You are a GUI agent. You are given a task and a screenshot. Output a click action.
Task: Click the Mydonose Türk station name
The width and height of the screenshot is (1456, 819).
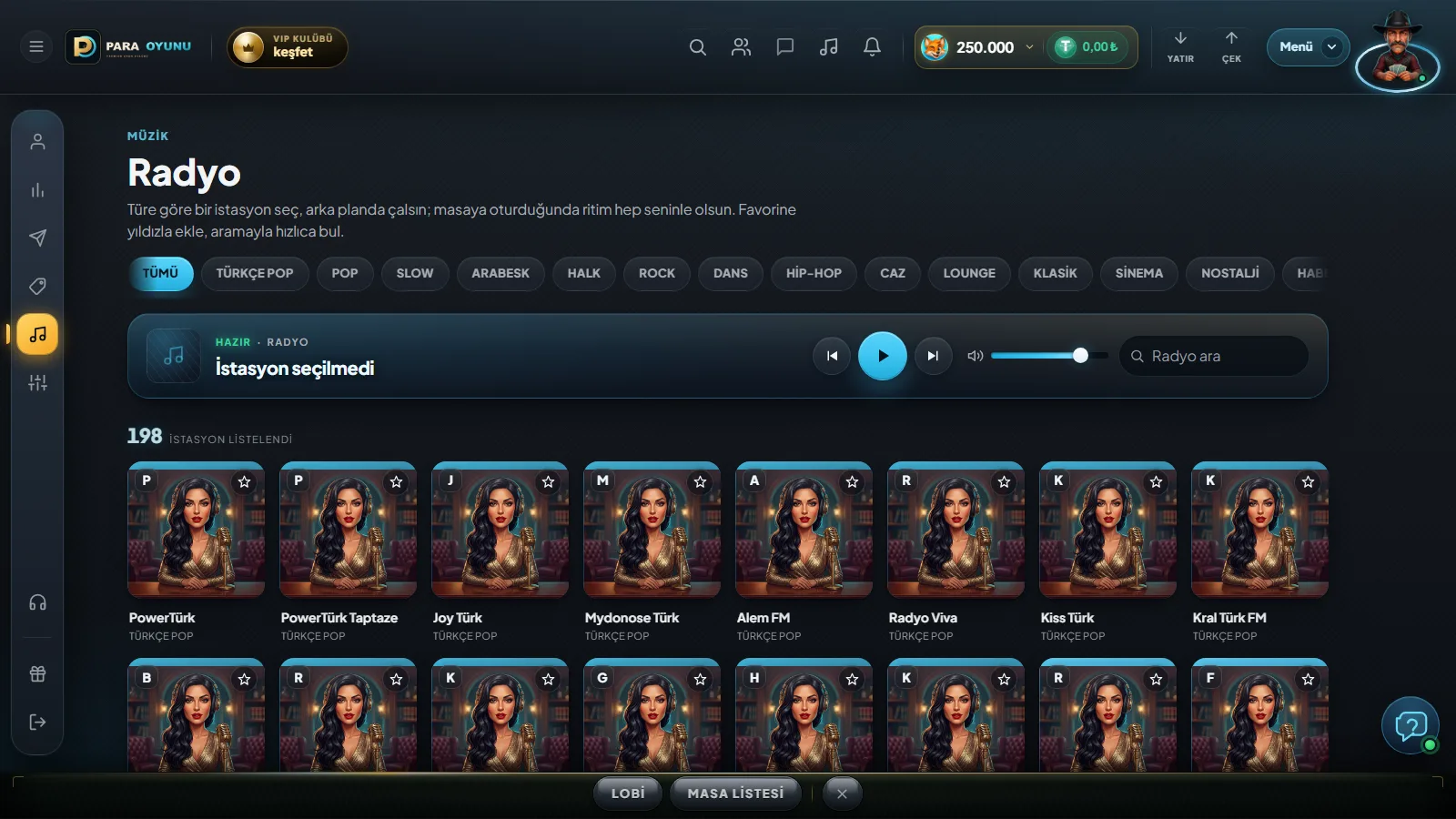[632, 618]
